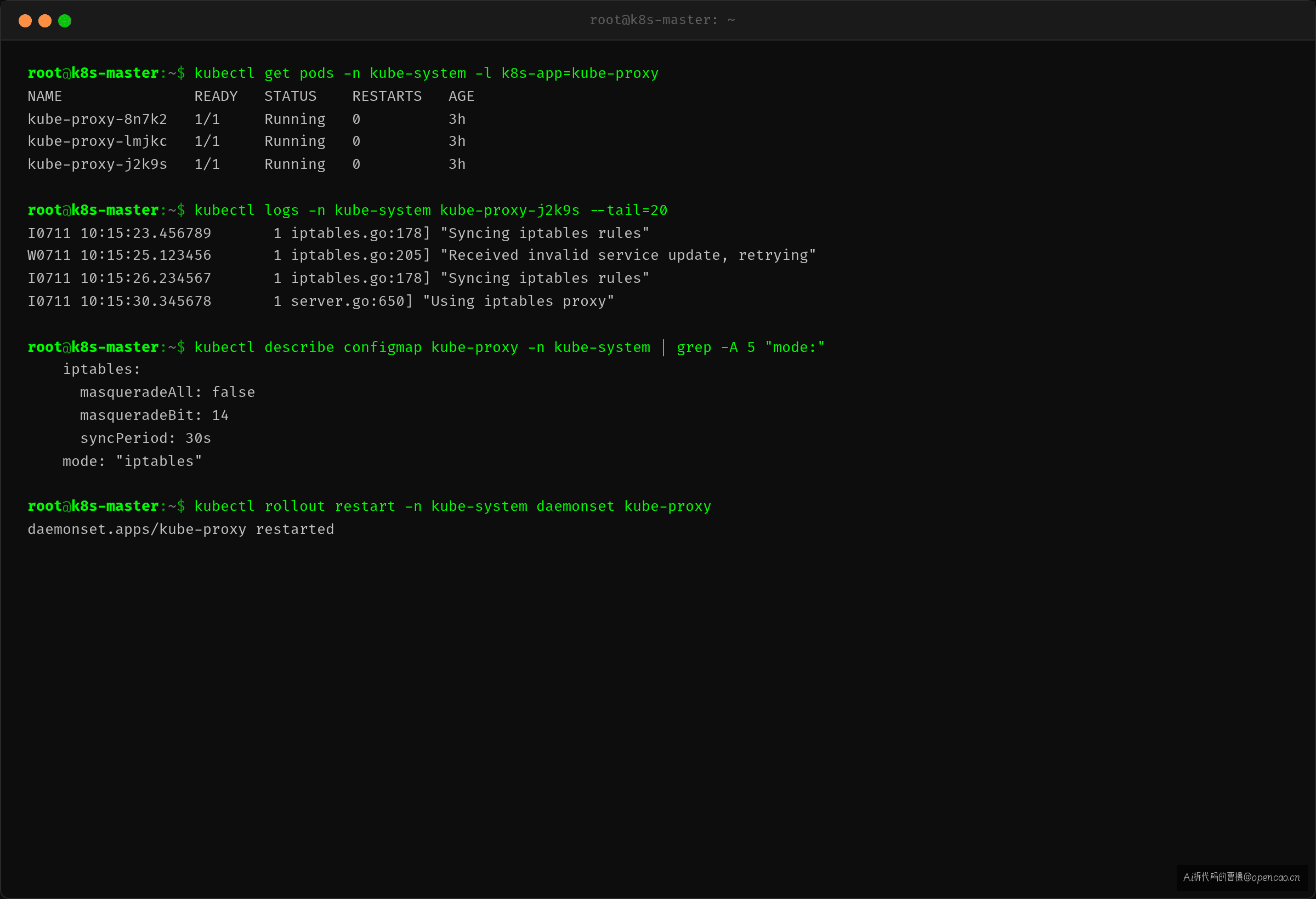This screenshot has width=1316, height=899.
Task: Click the "Using iptables proxy" log line
Action: pos(321,301)
